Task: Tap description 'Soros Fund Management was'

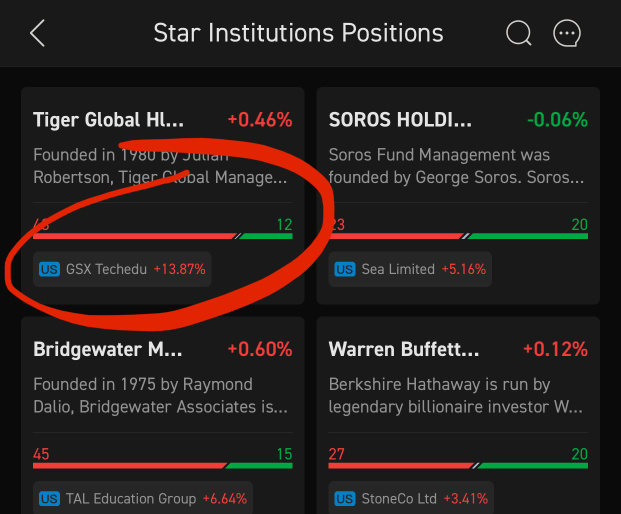Action: (x=456, y=166)
